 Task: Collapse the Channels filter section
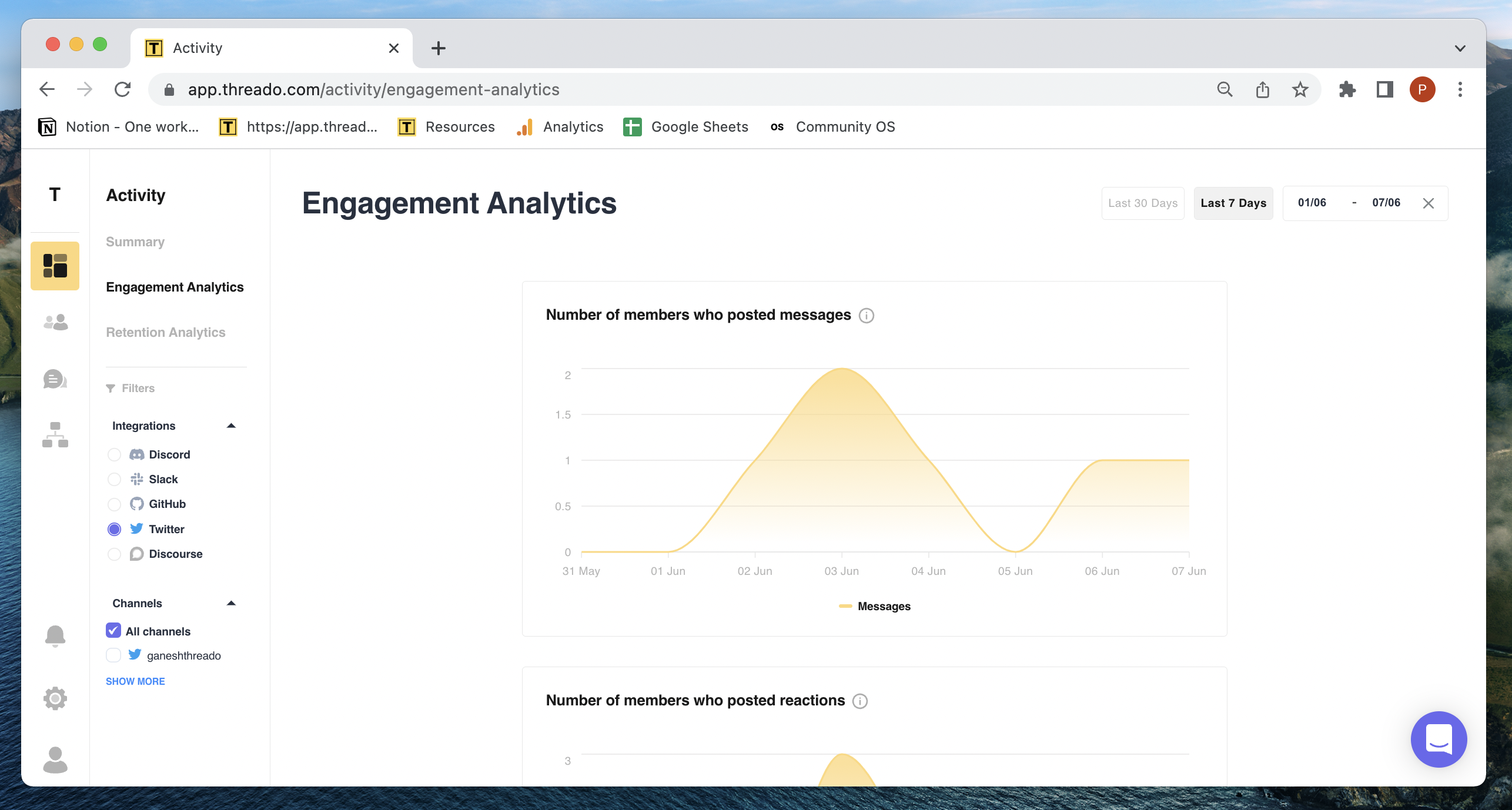click(231, 603)
